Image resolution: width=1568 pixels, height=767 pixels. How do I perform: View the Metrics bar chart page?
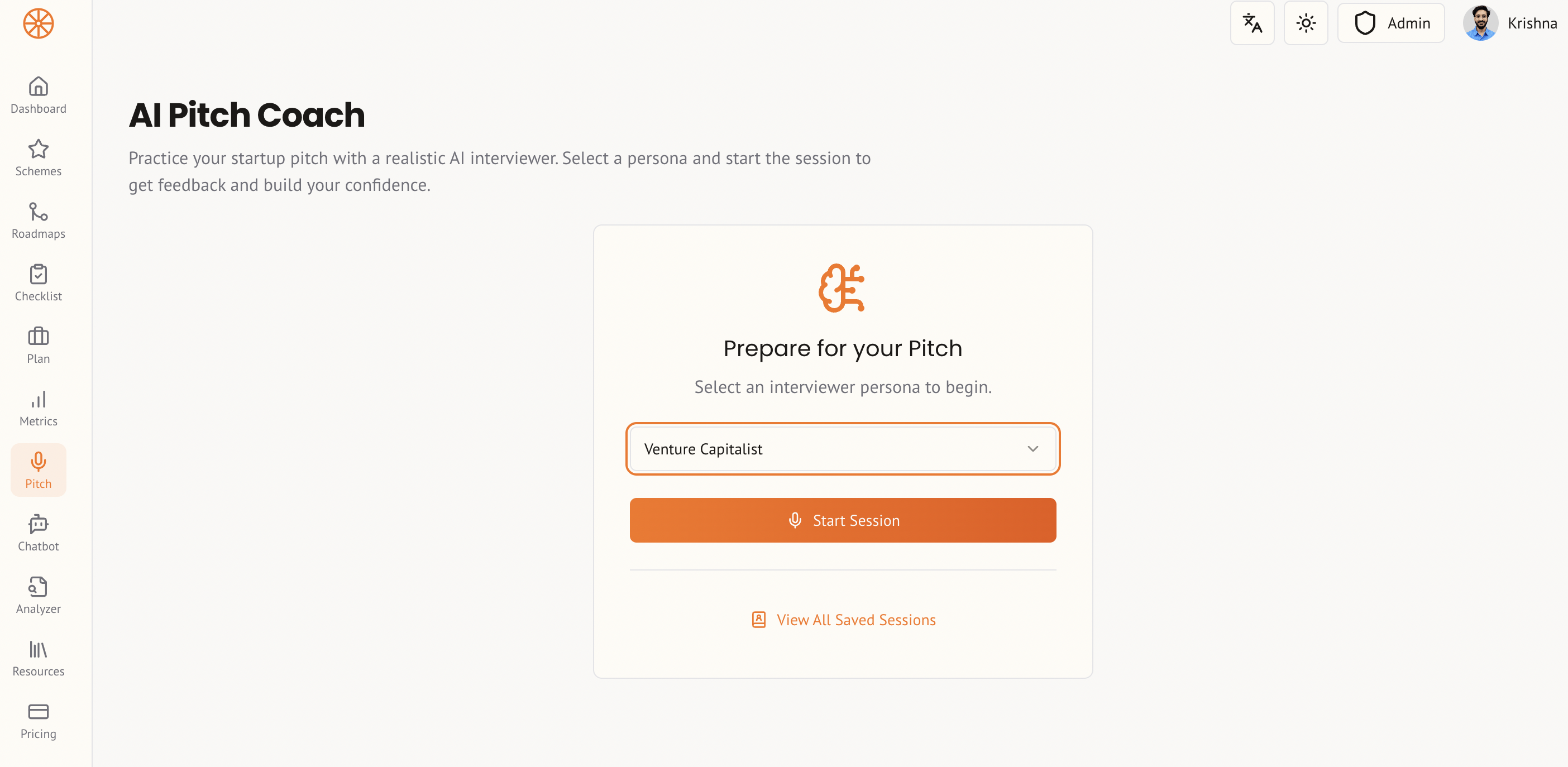tap(39, 408)
